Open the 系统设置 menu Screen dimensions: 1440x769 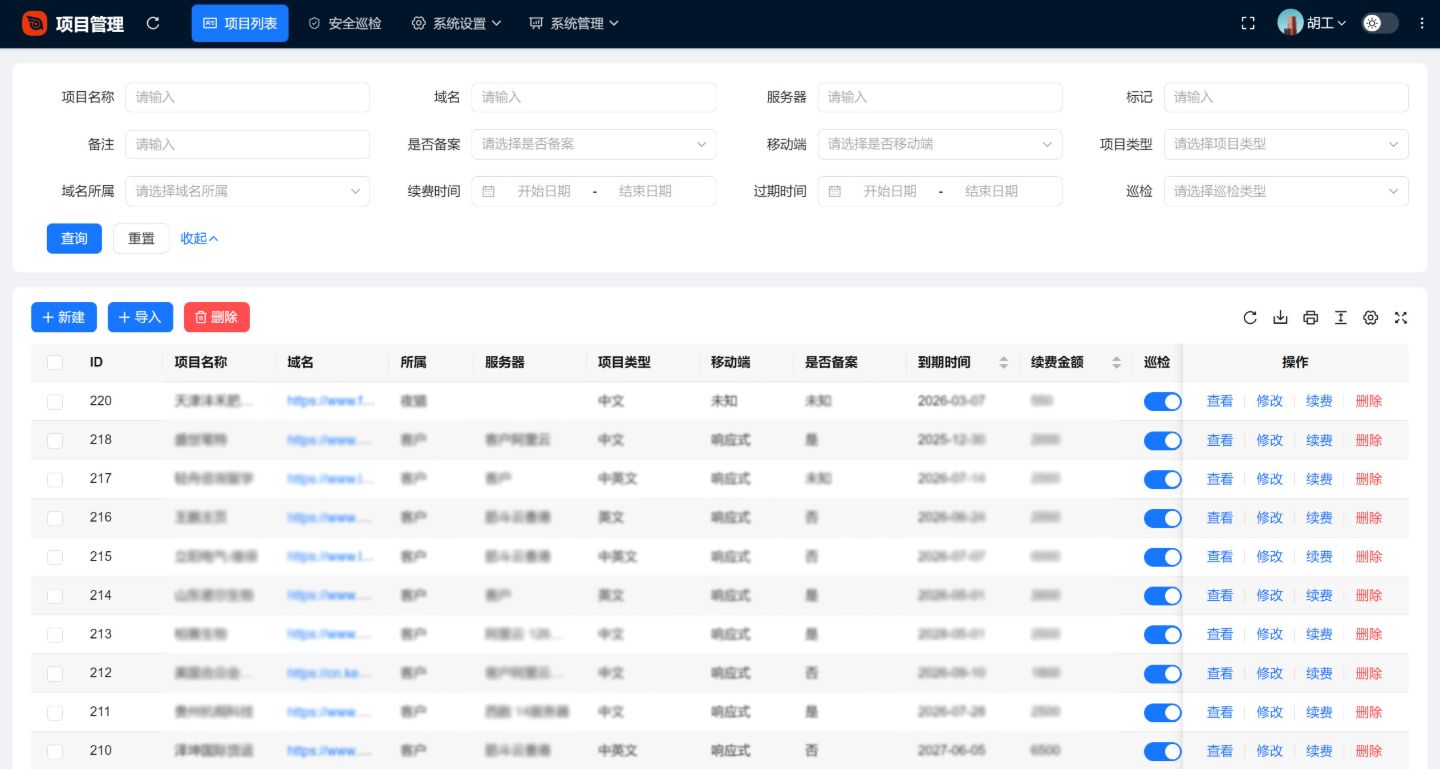point(457,23)
